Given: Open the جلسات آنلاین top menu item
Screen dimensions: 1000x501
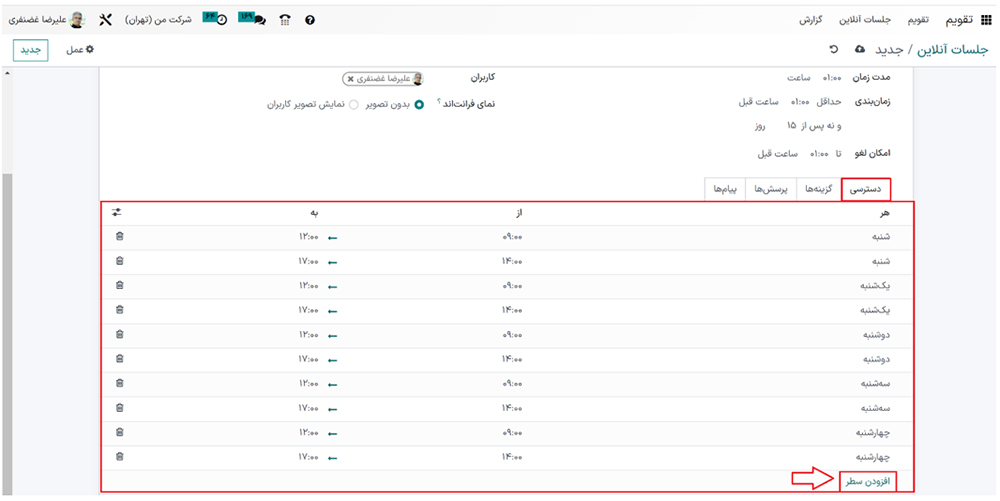Looking at the screenshot, I should [865, 20].
